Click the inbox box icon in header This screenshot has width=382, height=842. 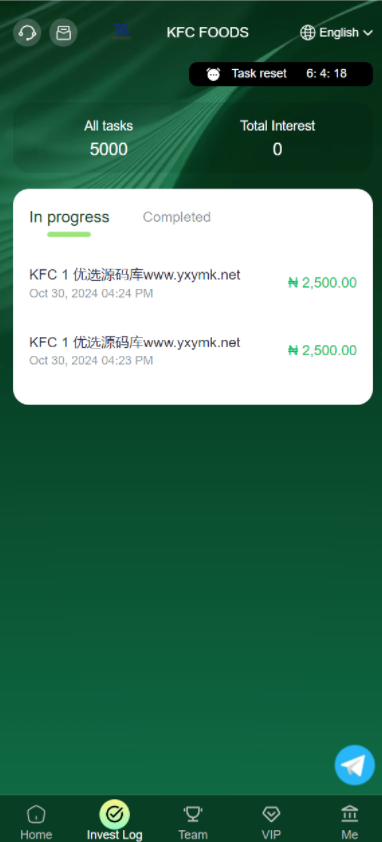pyautogui.click(x=63, y=32)
